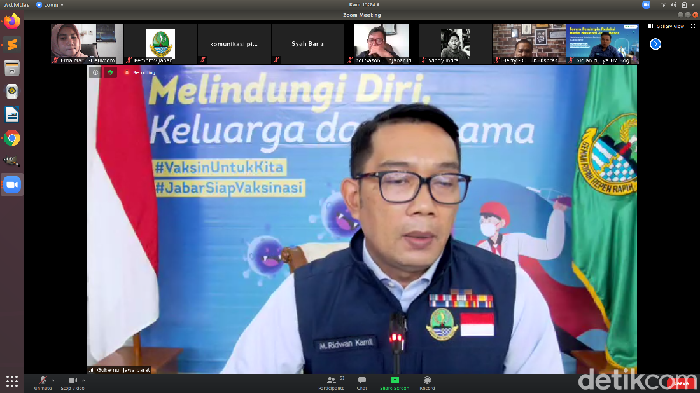Screen dimensions: 700x393
Task: Open the round yellow-ringed dock application
Action: [x=12, y=91]
